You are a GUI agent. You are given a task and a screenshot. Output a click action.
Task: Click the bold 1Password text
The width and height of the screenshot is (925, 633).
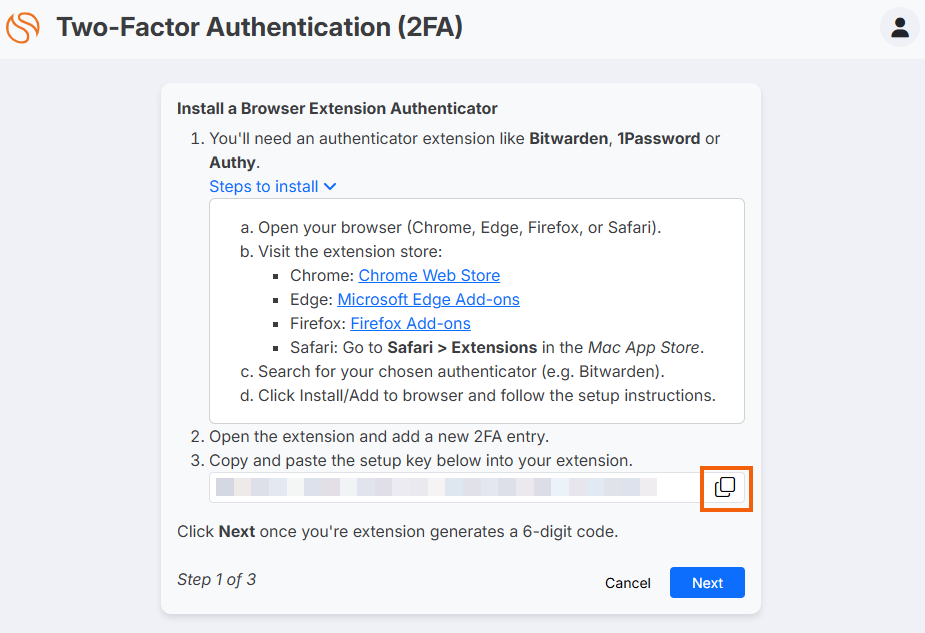659,139
